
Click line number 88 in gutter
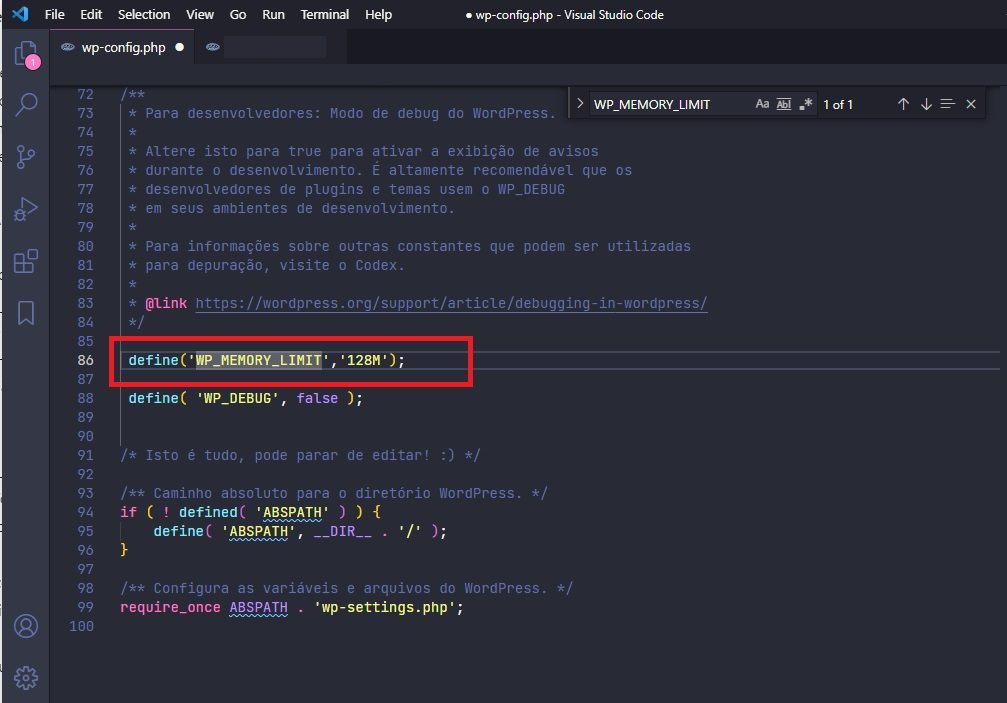pos(85,398)
